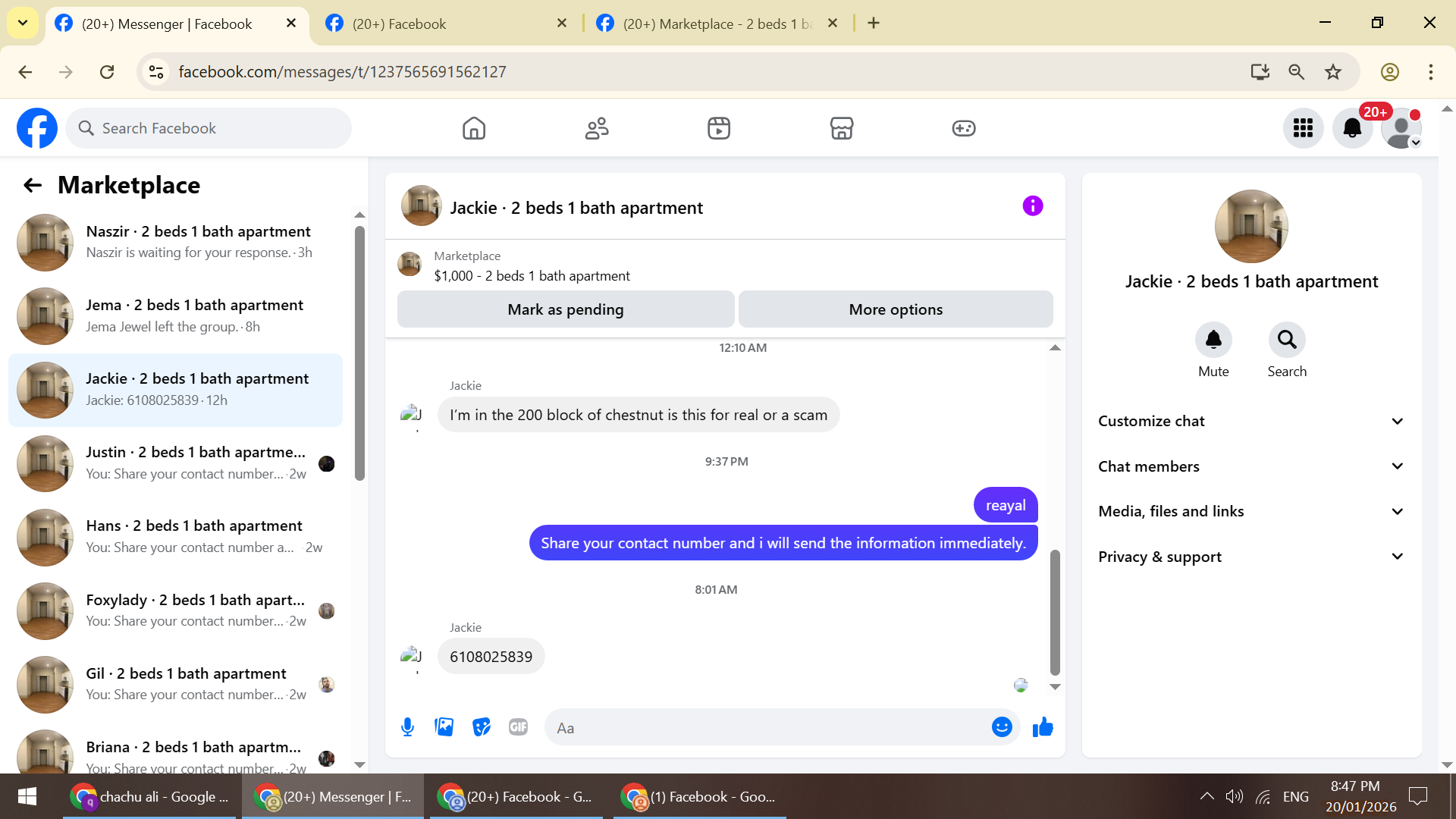Open the Notifications bell
This screenshot has height=819, width=1456.
point(1352,128)
